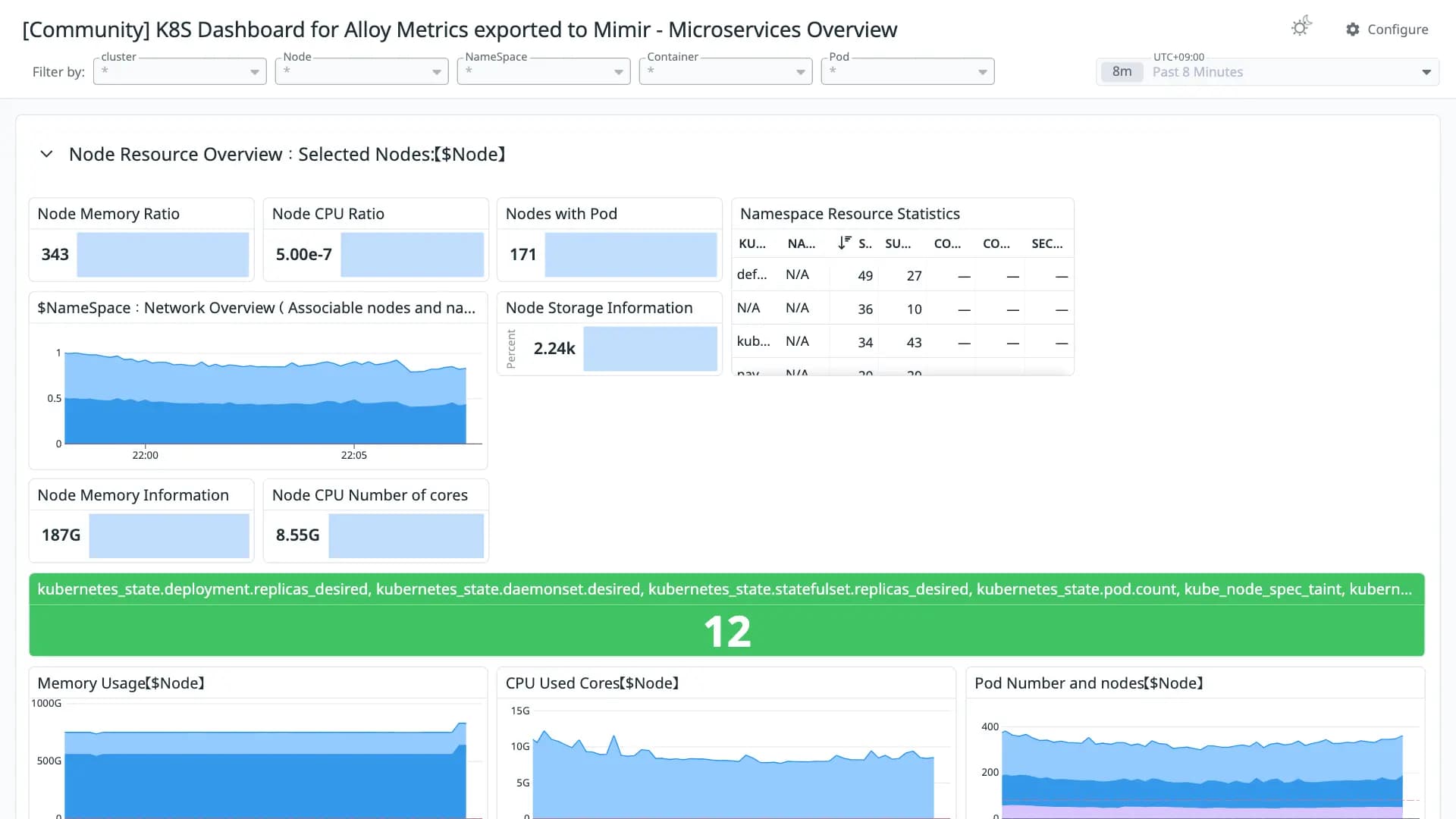Click the NA... column header

[802, 243]
